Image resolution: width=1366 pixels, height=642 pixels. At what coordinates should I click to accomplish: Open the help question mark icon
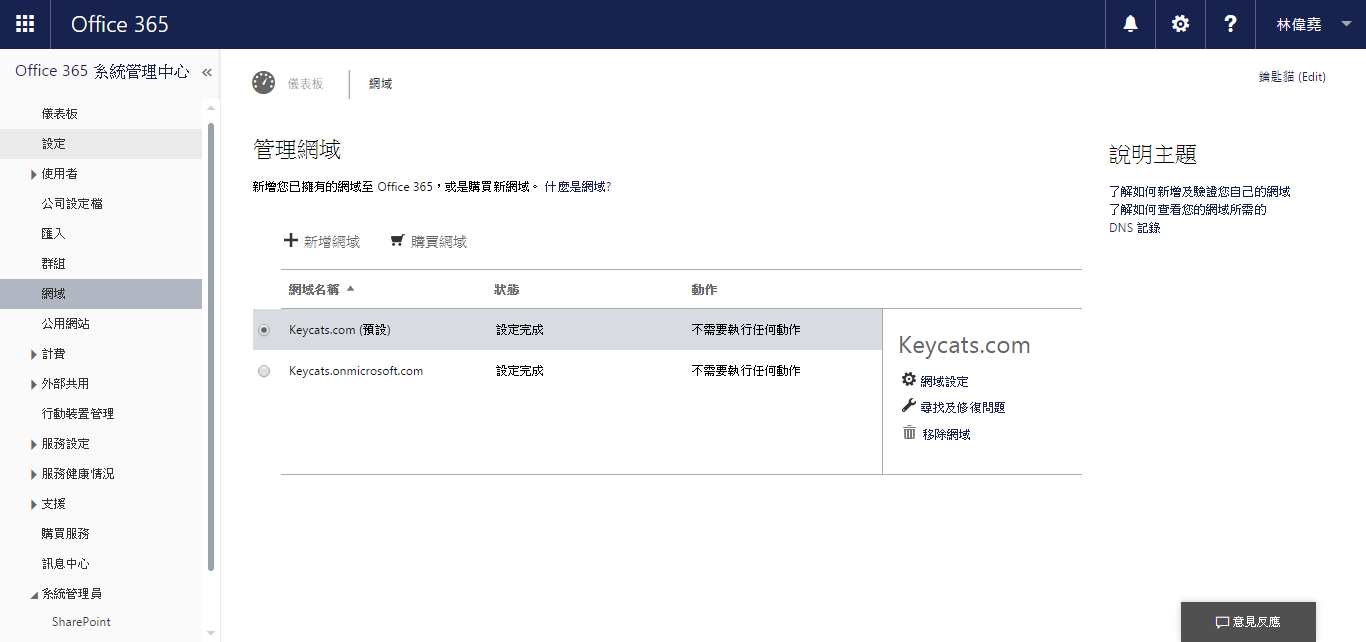pos(1231,24)
